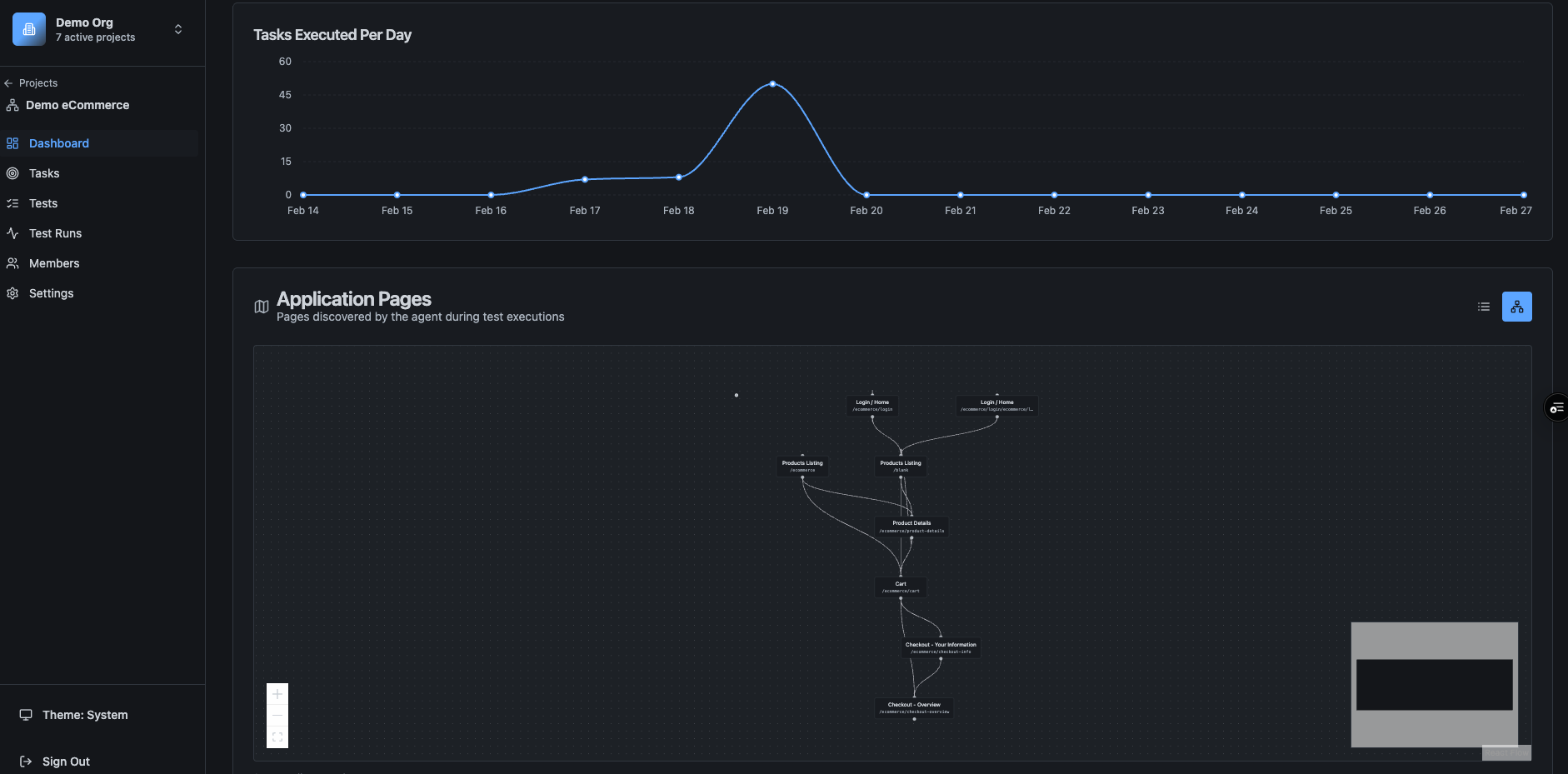Click the map icon beside Application Pages title
Viewport: 1568px width, 774px height.
tap(261, 307)
